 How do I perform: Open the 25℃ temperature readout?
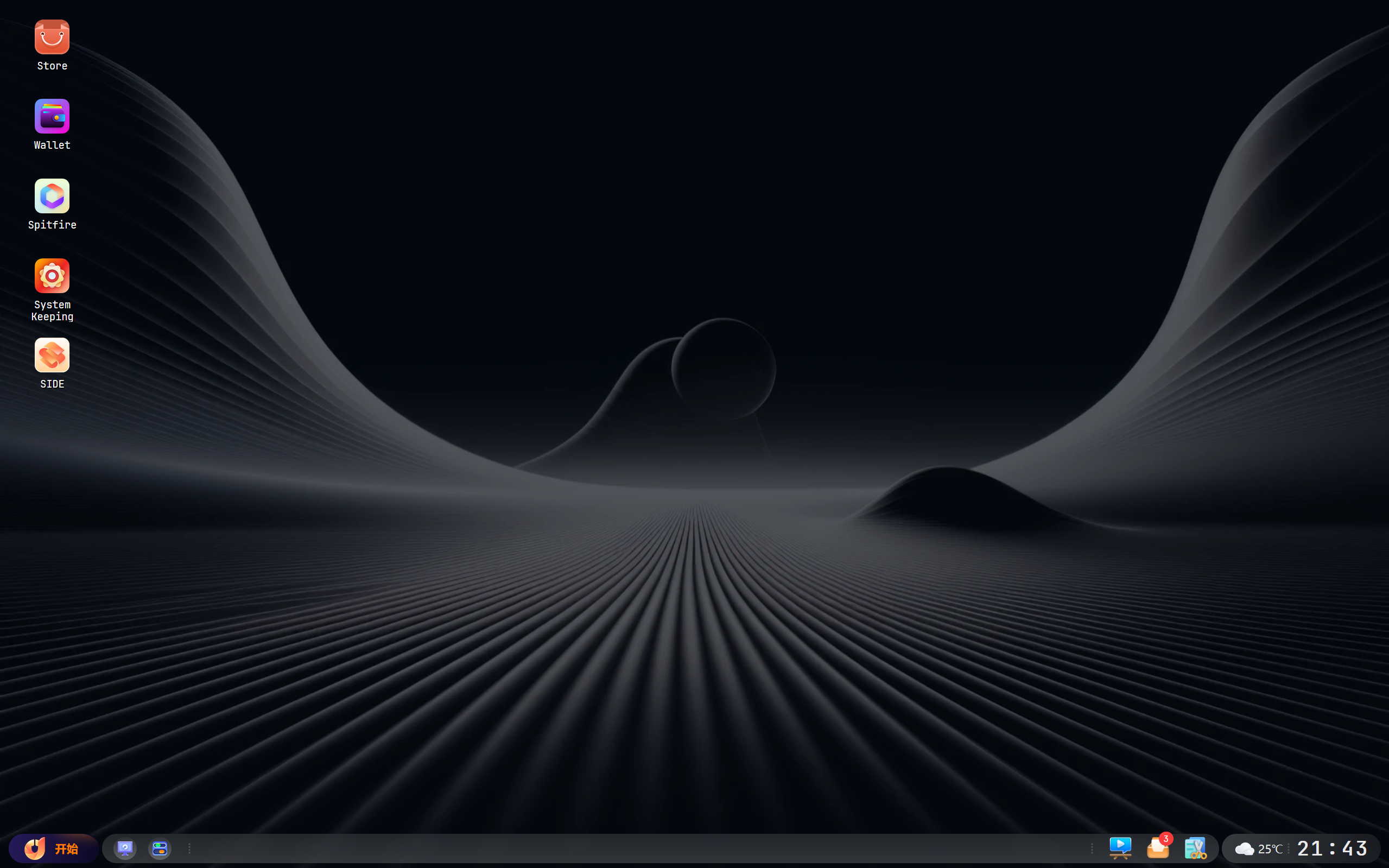click(1270, 848)
